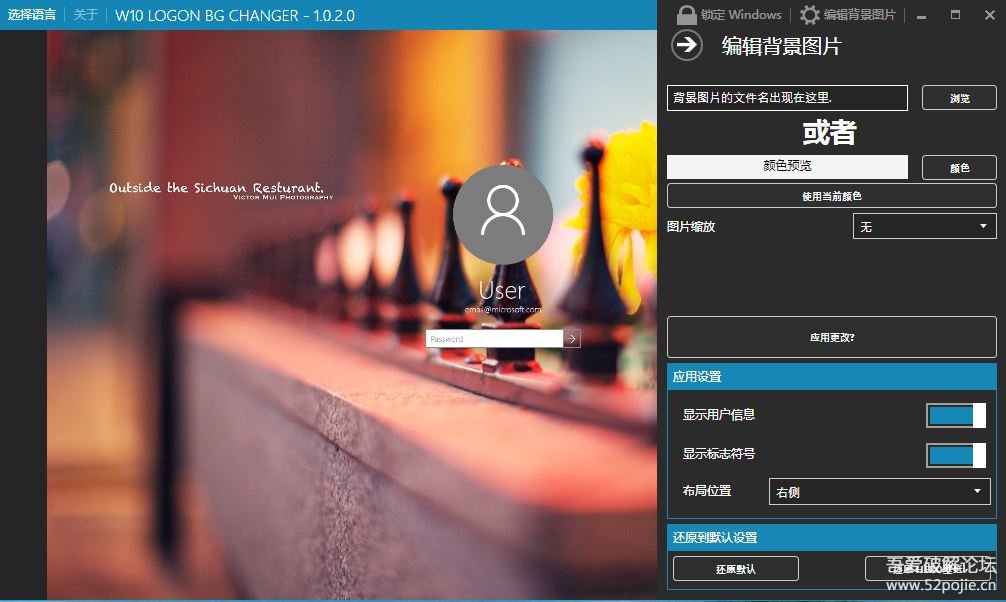Image resolution: width=1006 pixels, height=602 pixels.
Task: Click the background image filename field
Action: pyautogui.click(x=787, y=98)
